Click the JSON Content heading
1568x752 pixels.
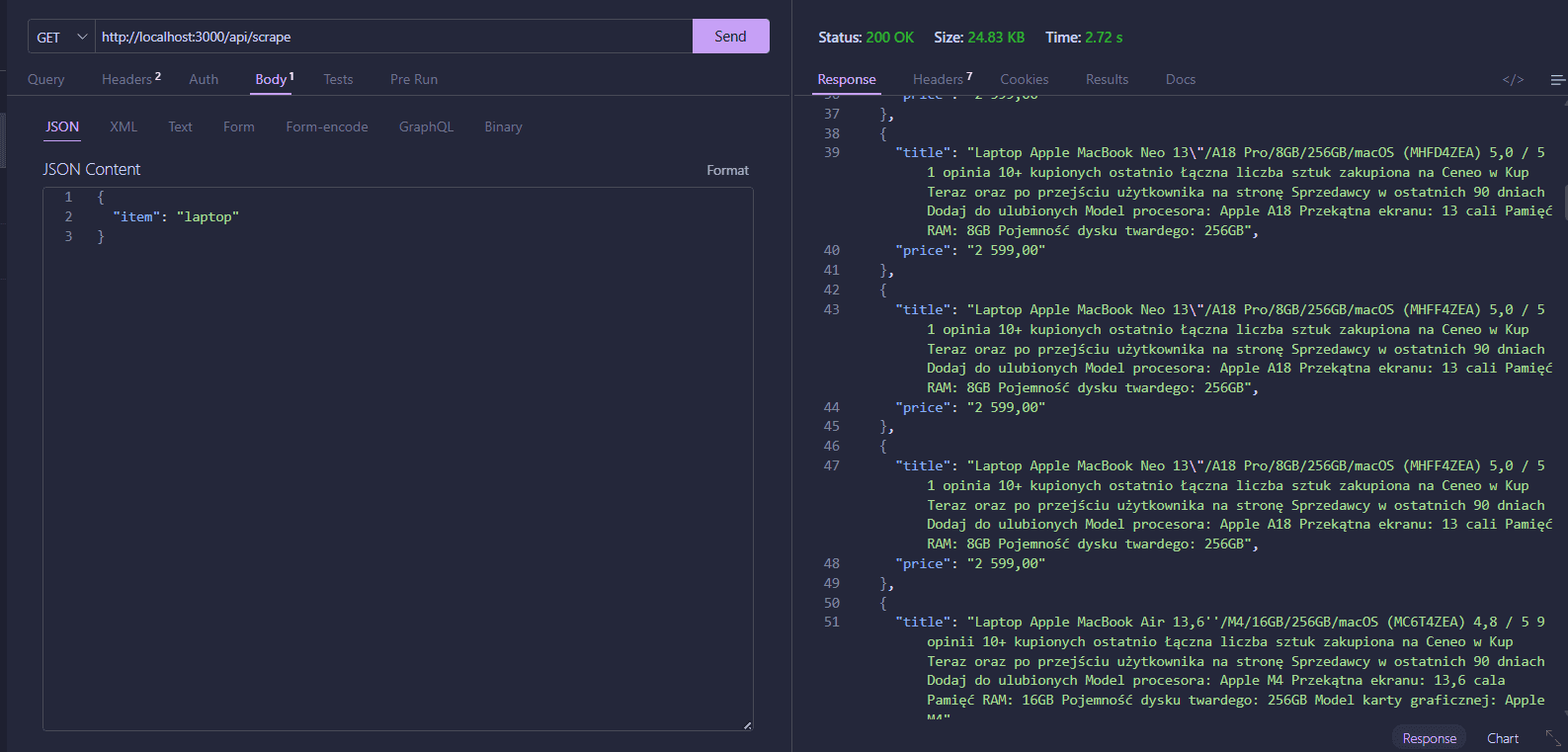point(91,169)
